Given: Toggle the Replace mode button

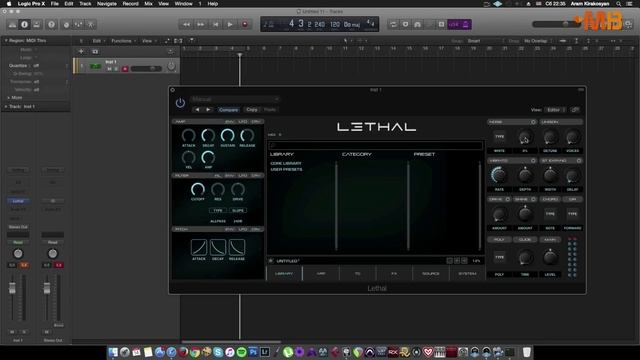Looking at the screenshot, I should click(x=405, y=24).
